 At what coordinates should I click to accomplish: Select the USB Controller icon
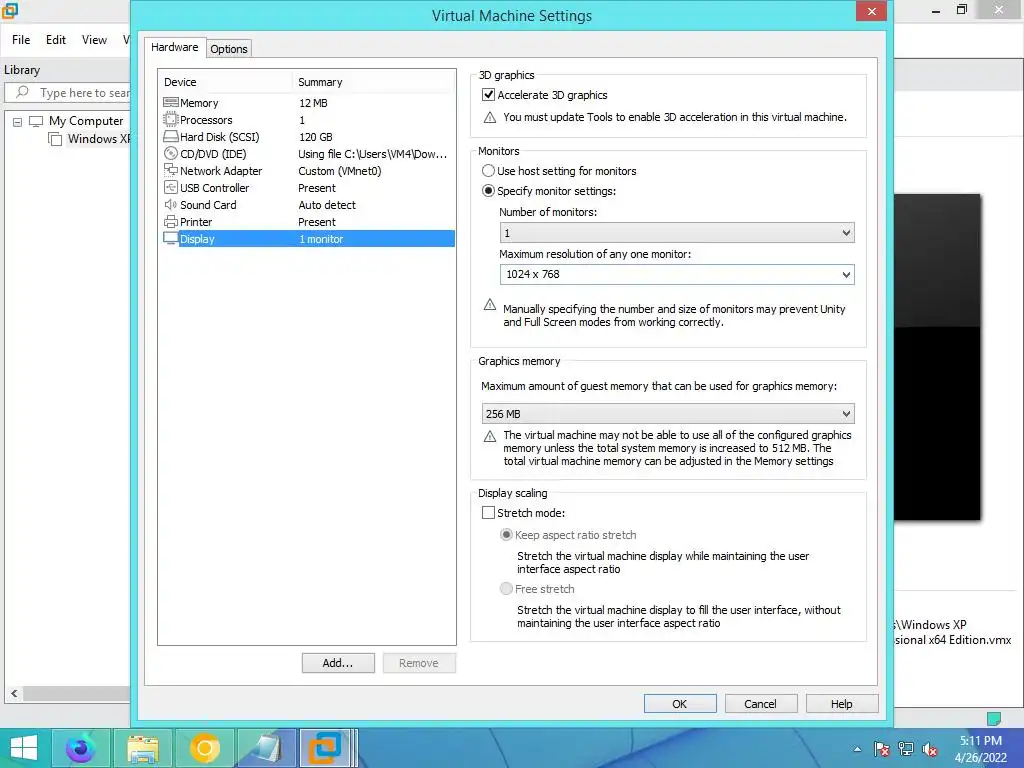click(170, 187)
